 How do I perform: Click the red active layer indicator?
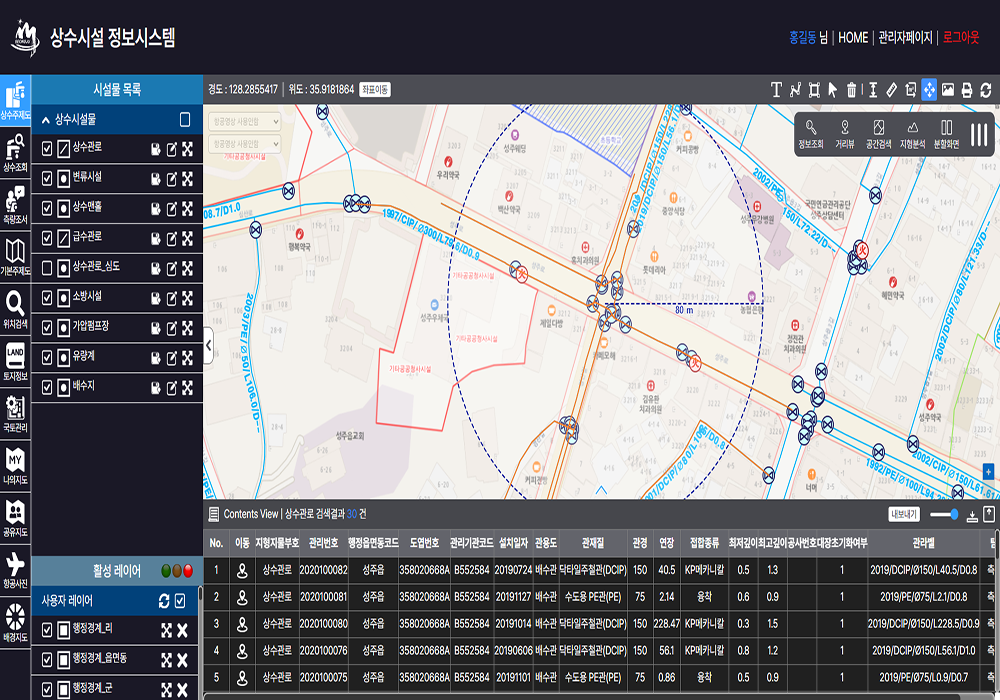pos(188,571)
